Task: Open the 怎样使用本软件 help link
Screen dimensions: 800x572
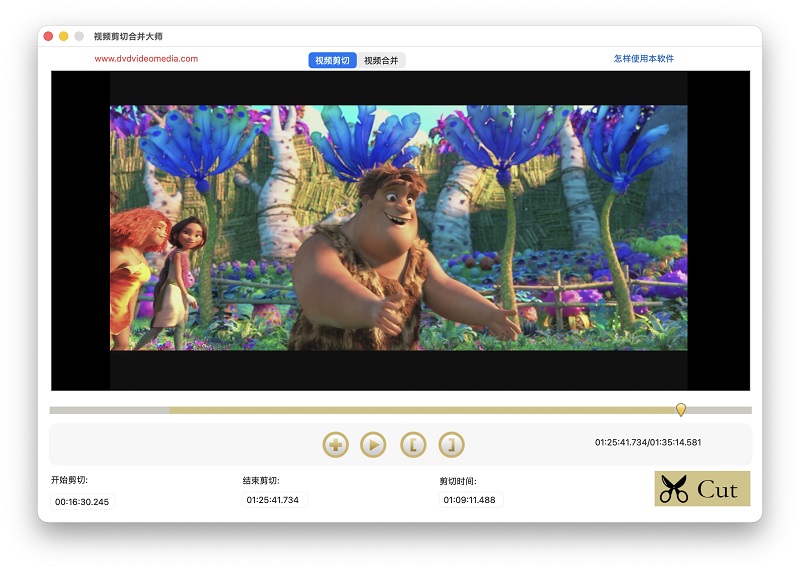Action: click(643, 59)
